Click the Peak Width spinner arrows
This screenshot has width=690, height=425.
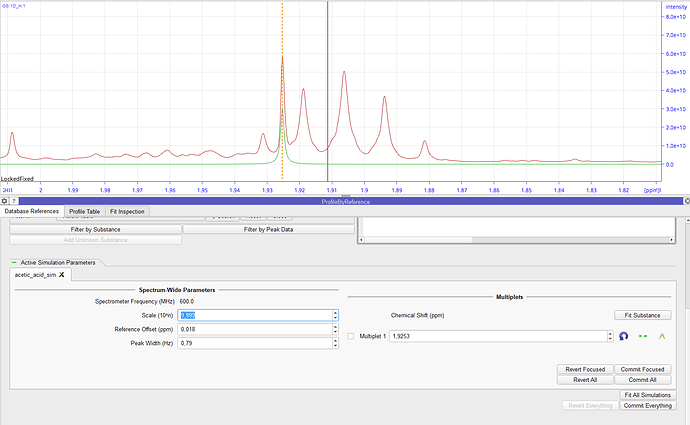pyautogui.click(x=334, y=344)
